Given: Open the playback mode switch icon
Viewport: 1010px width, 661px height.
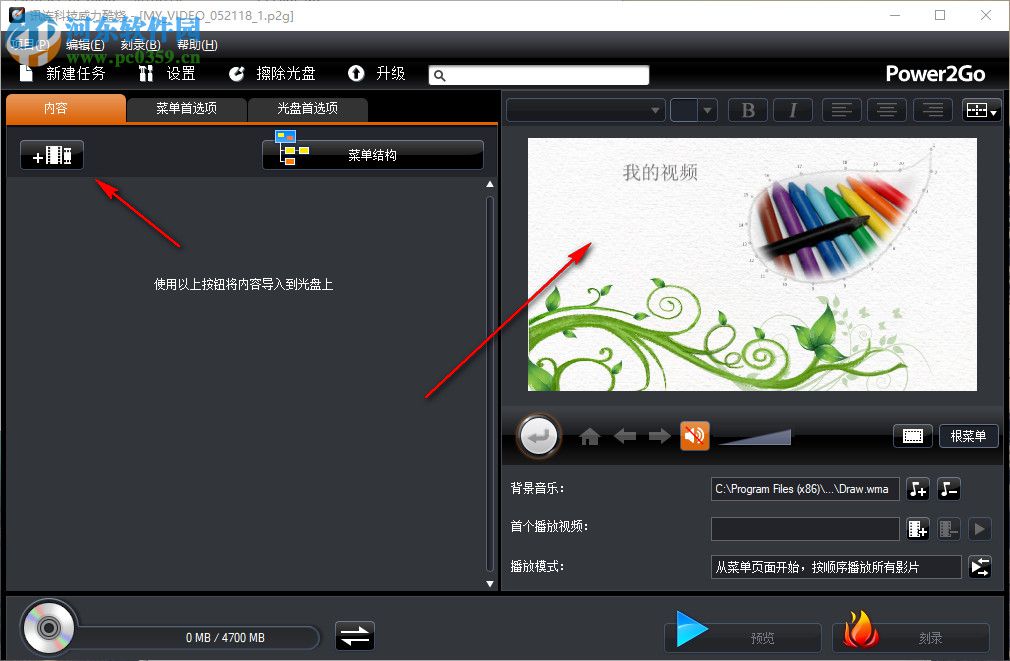Looking at the screenshot, I should click(980, 567).
